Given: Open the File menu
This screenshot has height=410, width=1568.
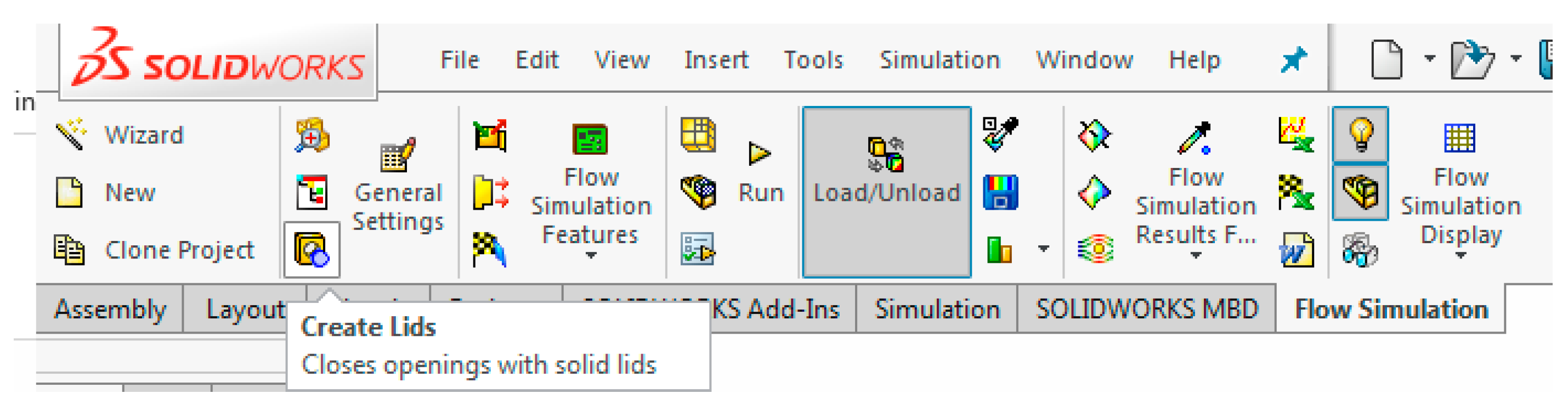Looking at the screenshot, I should coord(460,60).
